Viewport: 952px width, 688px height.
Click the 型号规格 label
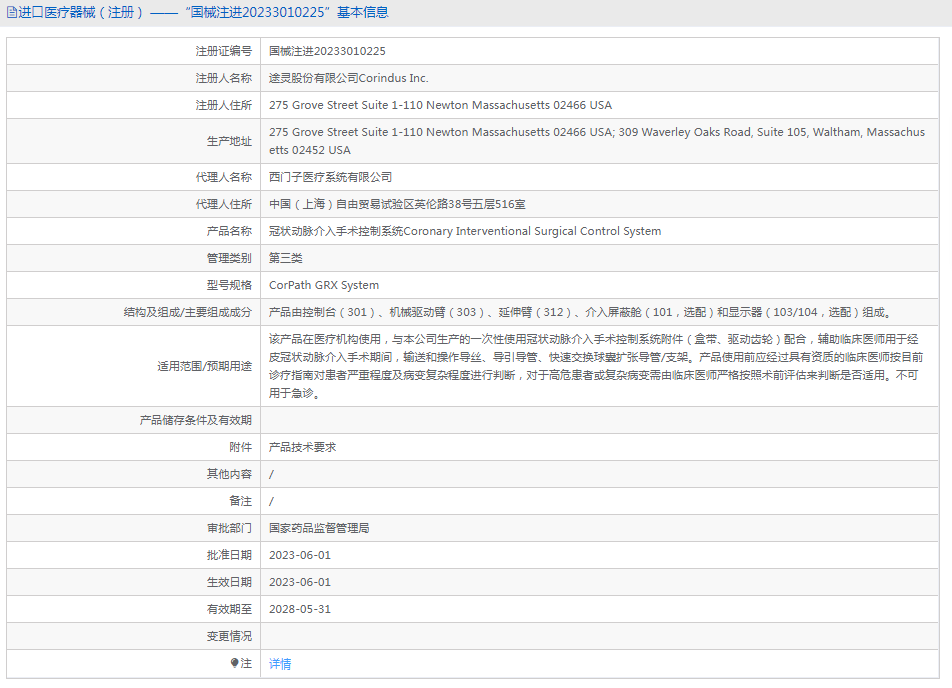tap(229, 285)
